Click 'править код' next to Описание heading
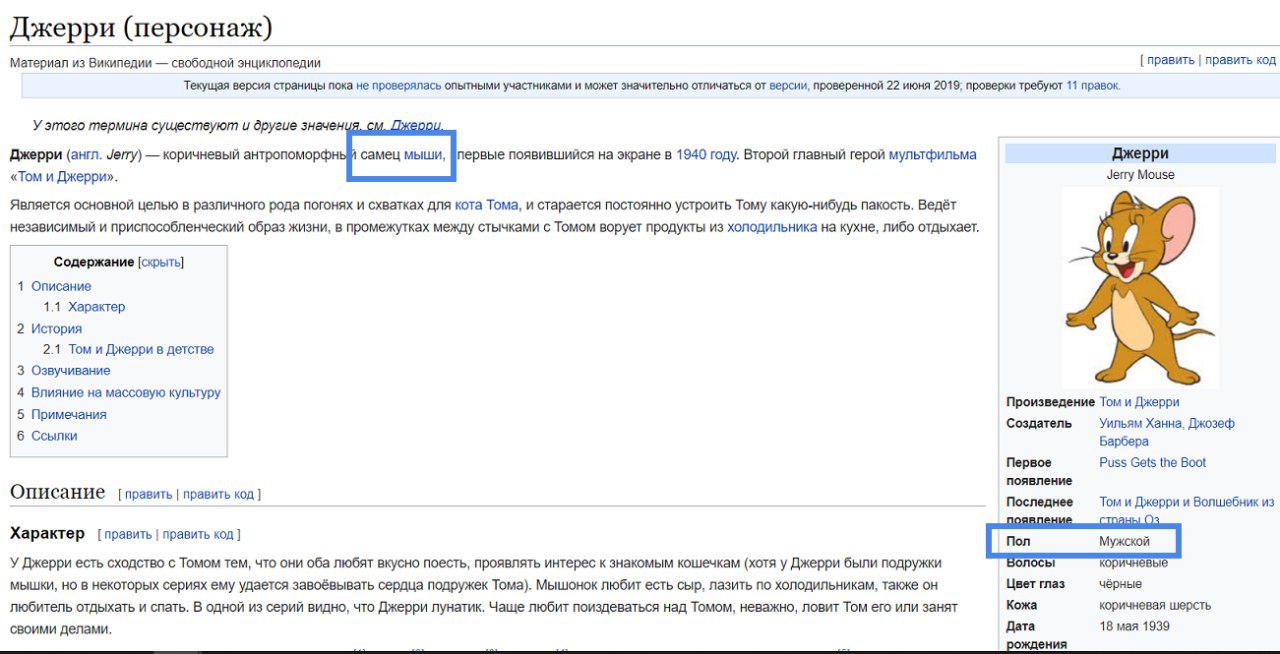Viewport: 1280px width, 654px height. pyautogui.click(x=218, y=494)
